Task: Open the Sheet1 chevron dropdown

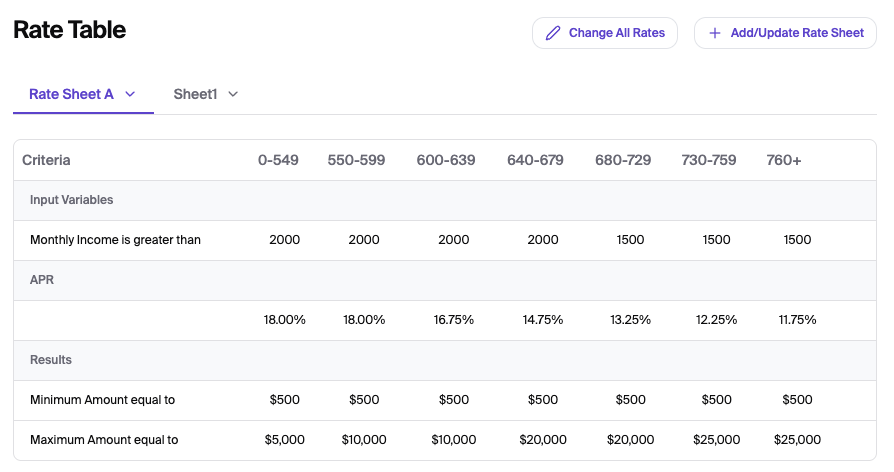Action: [x=233, y=94]
